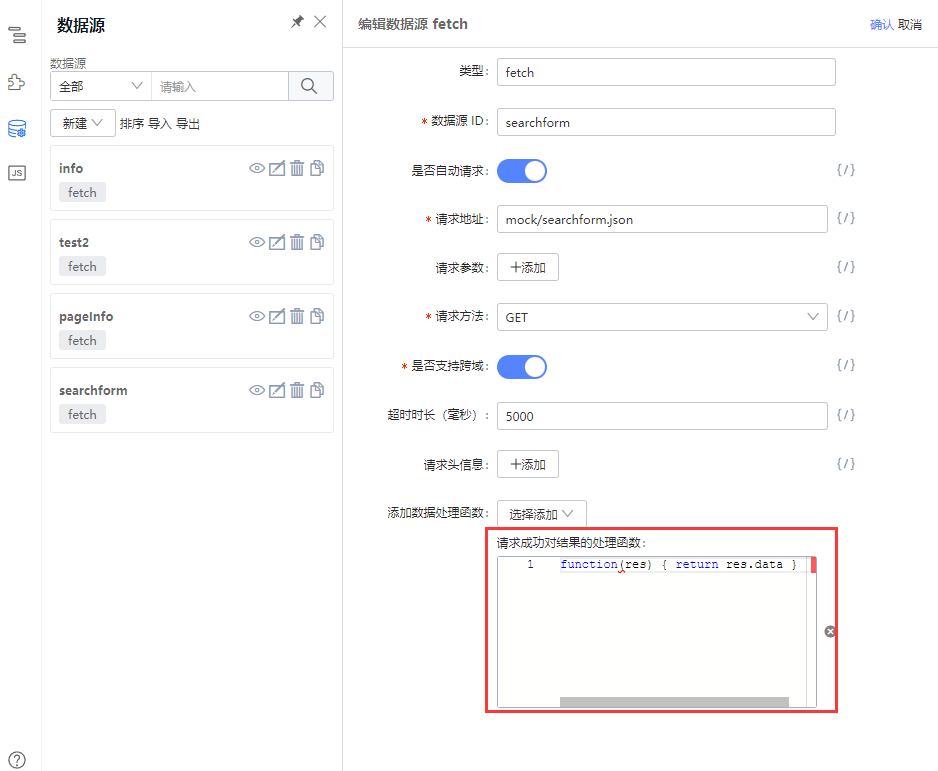
Task: Add a request parameter with +添加
Action: coord(528,267)
